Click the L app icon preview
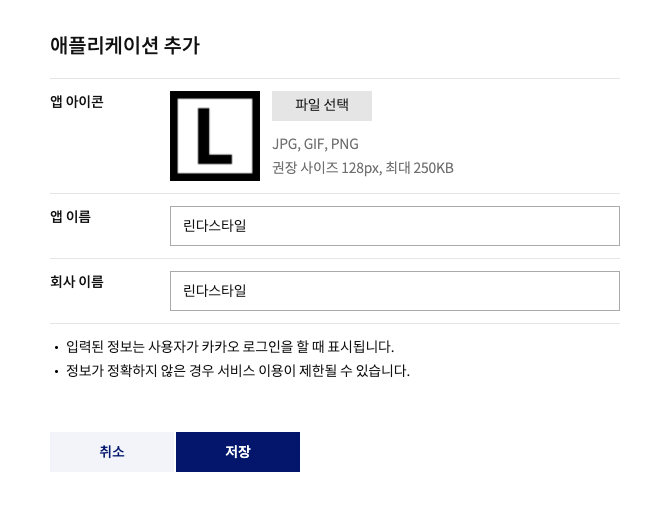 (x=215, y=136)
